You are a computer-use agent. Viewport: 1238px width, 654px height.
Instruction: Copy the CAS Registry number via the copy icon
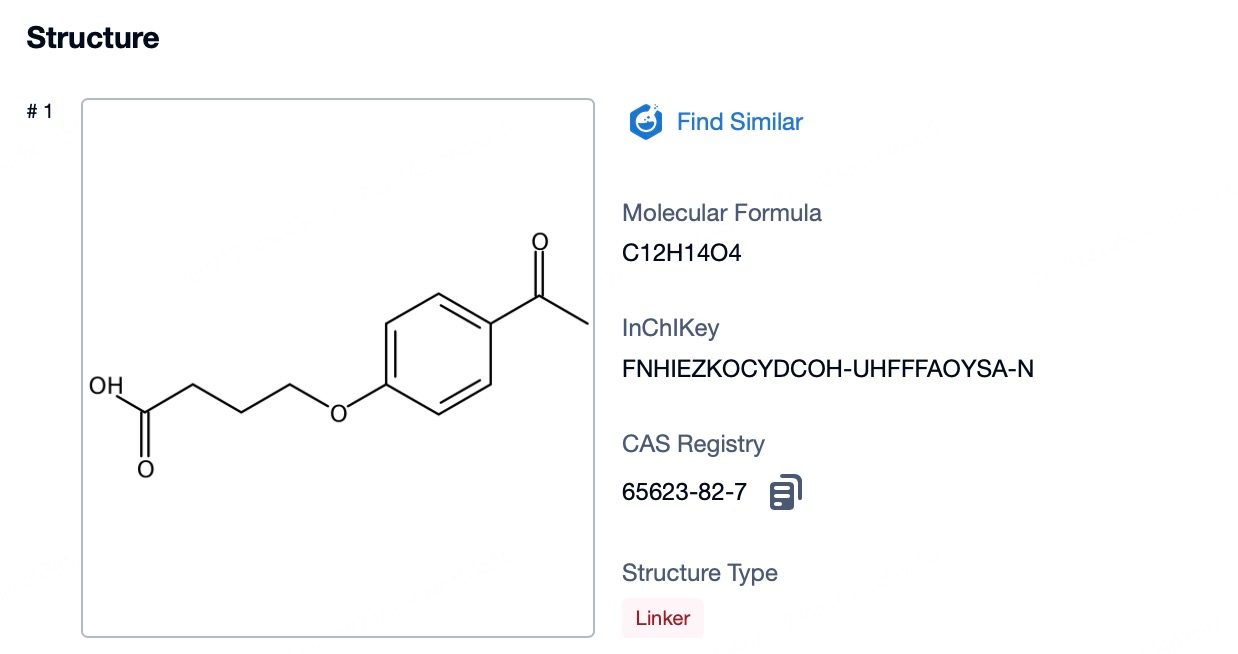pos(786,492)
